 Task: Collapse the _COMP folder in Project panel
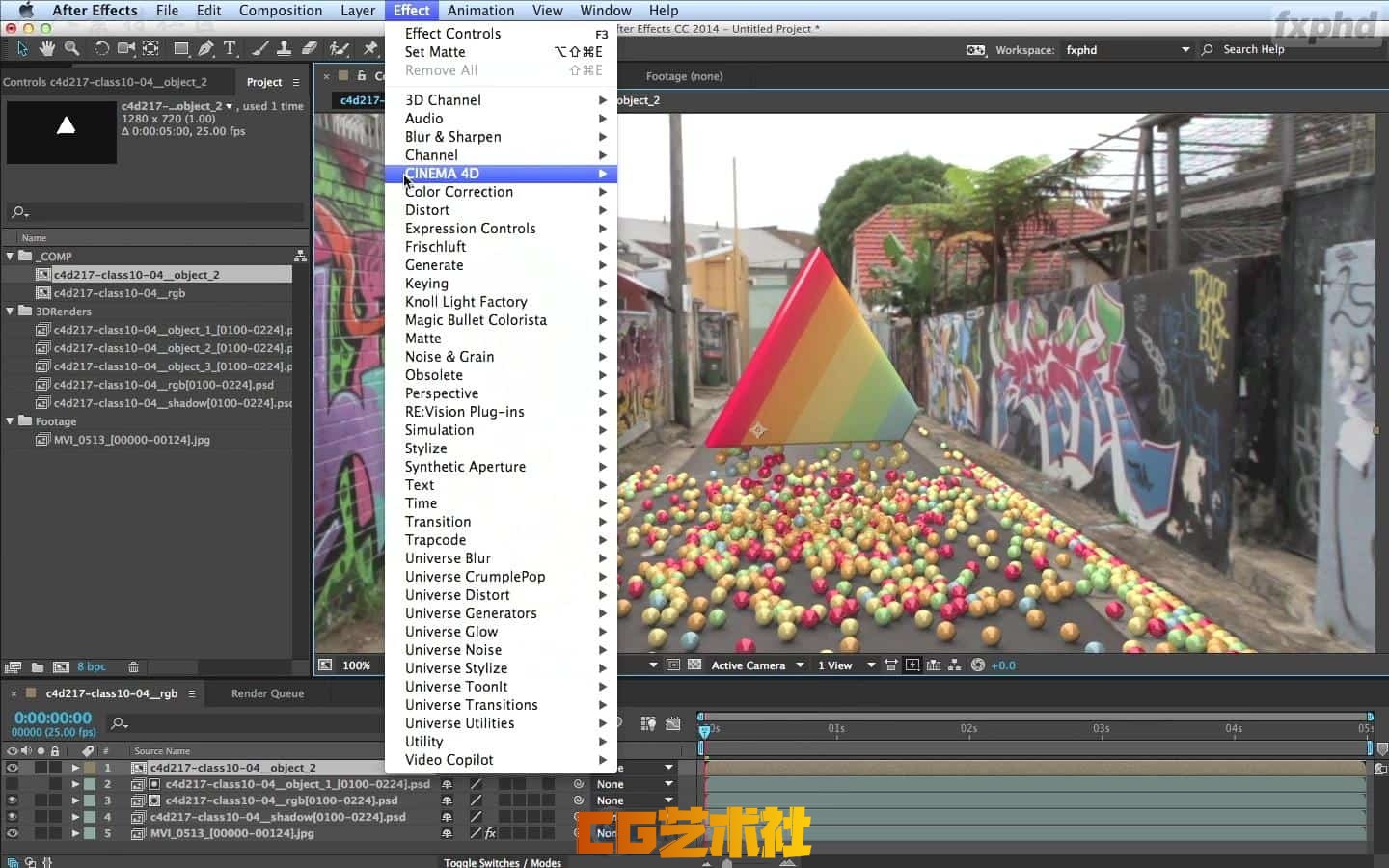click(11, 257)
